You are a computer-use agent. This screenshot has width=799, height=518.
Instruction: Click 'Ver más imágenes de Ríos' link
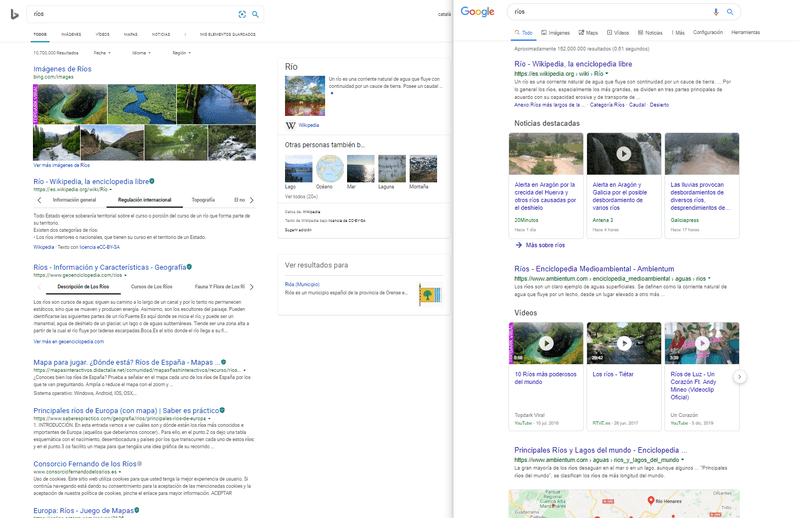61,164
